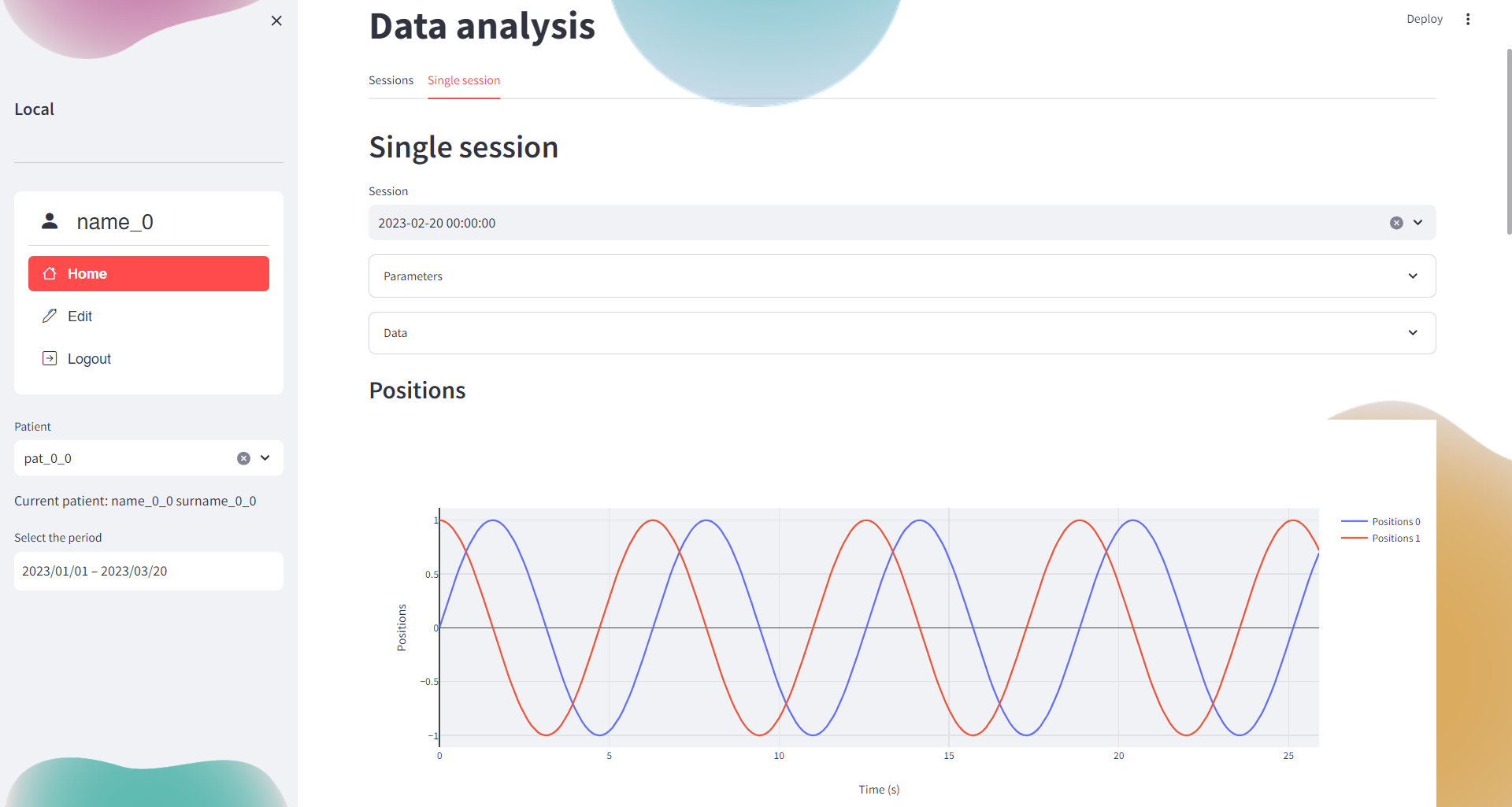The image size is (1512, 807).
Task: Click the Logout arrow icon
Action: click(50, 358)
